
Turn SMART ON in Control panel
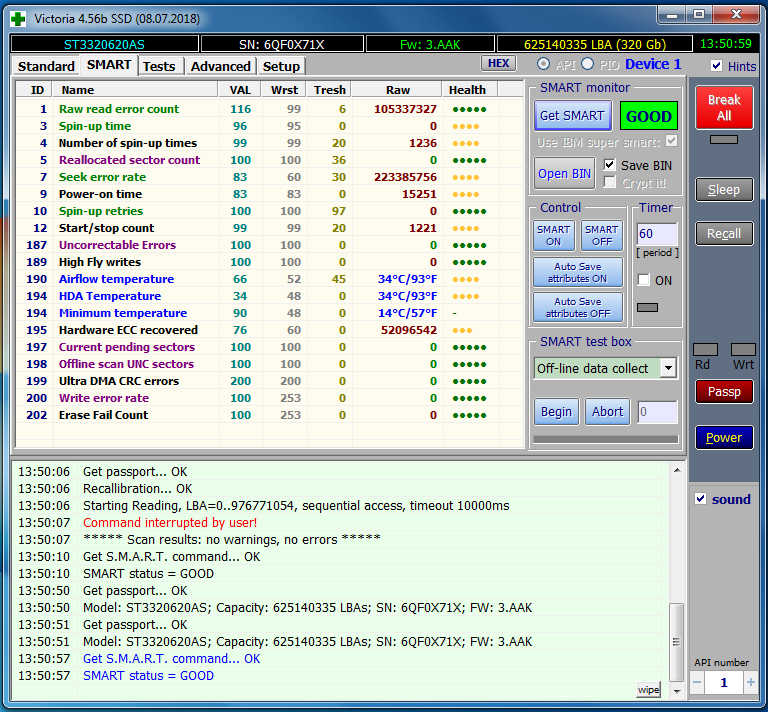[x=553, y=236]
